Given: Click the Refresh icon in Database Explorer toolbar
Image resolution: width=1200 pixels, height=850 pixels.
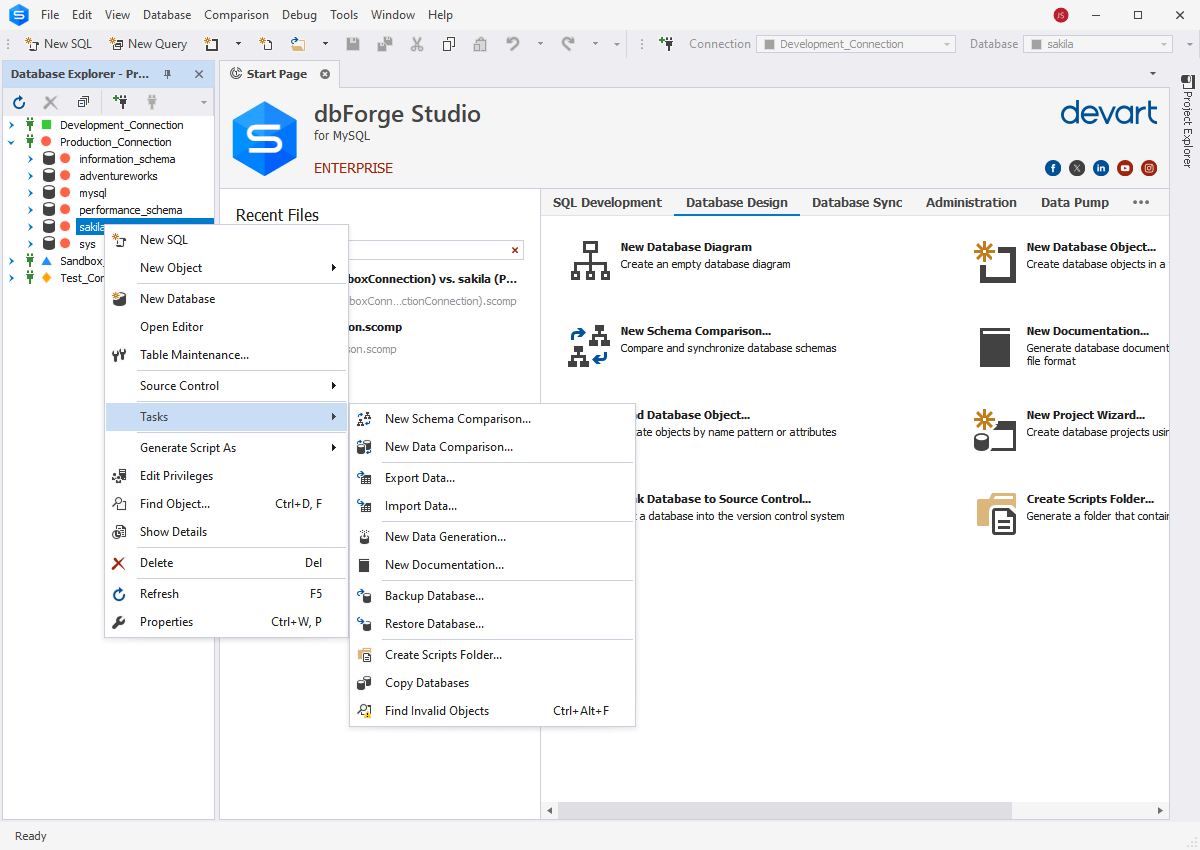Looking at the screenshot, I should pos(18,101).
